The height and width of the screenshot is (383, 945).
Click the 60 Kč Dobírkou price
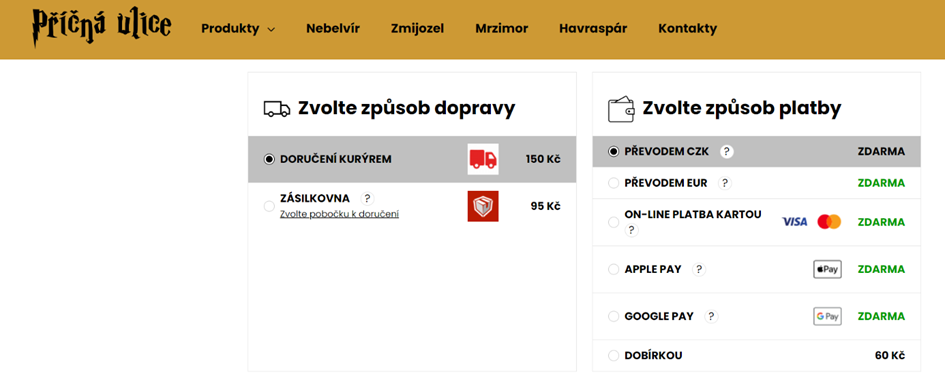click(890, 356)
